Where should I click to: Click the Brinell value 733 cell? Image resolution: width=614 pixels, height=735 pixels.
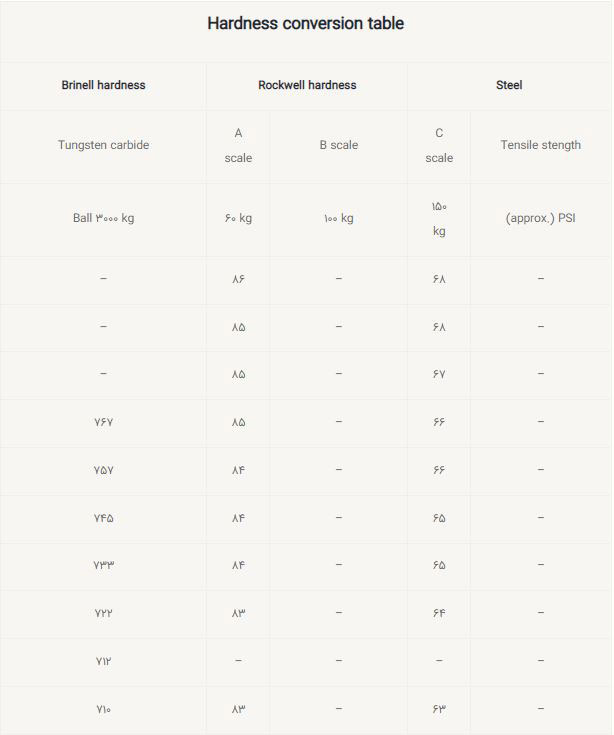coord(103,565)
